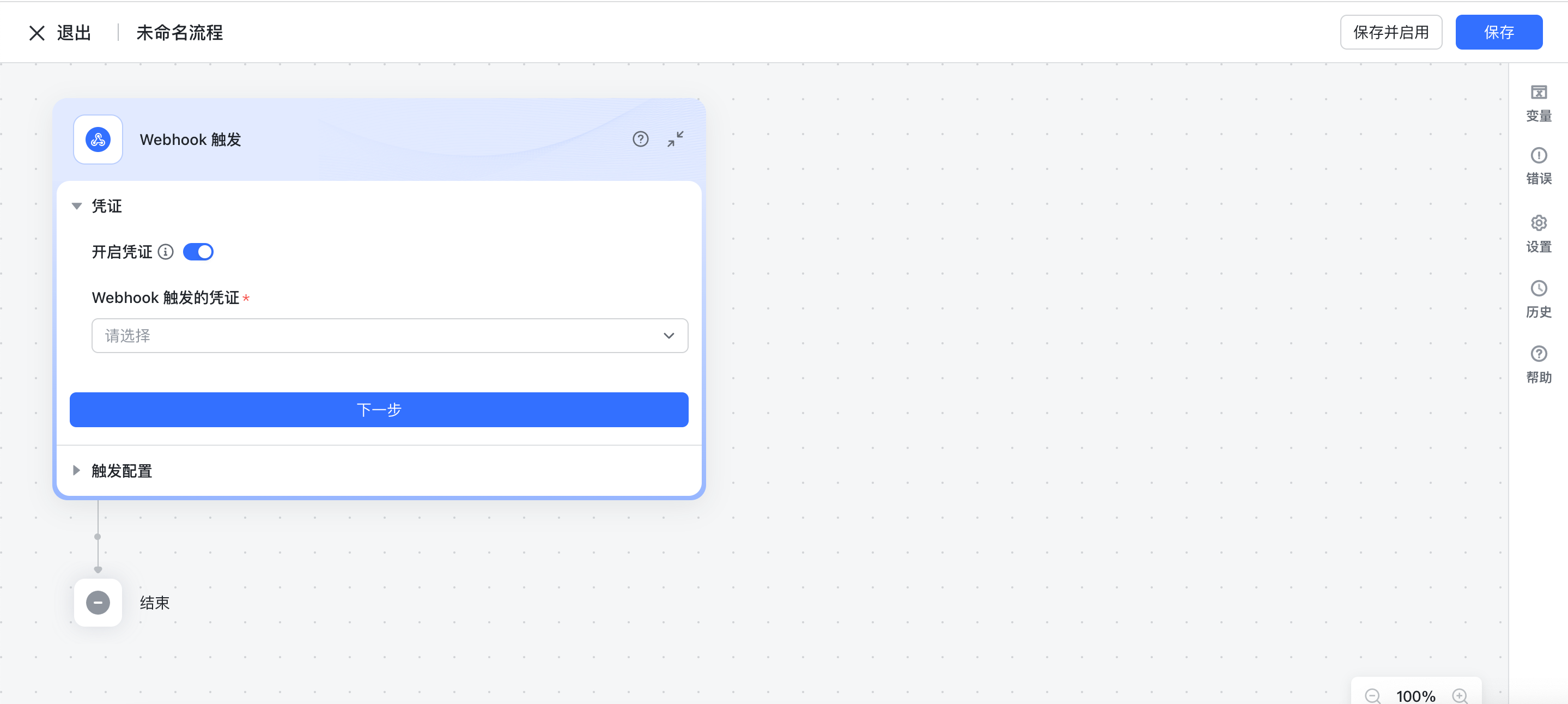Click the info icon next to 开启凭证
Screen dimensions: 1568x704
(166, 252)
